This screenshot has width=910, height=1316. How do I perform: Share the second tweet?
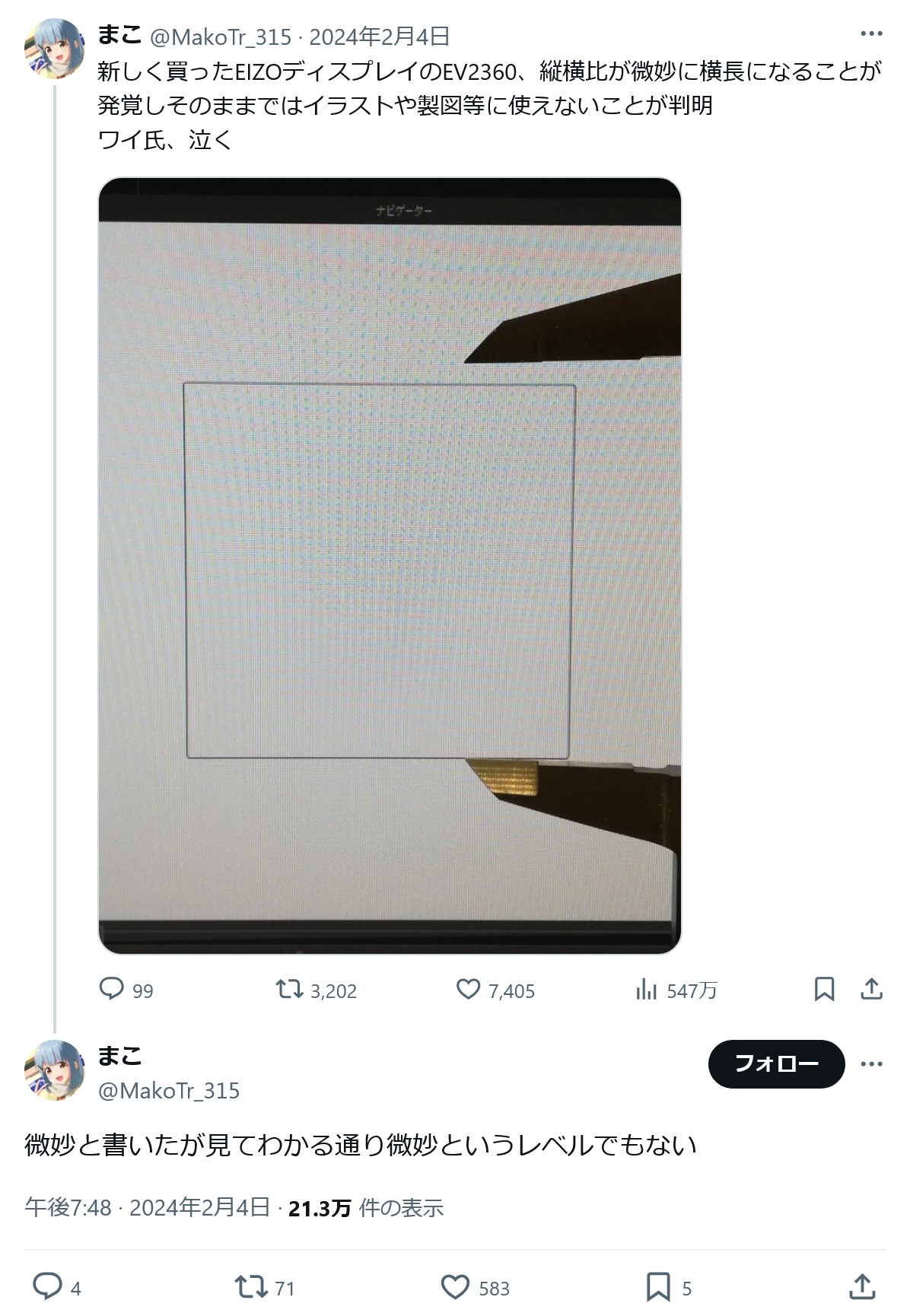tap(862, 1286)
